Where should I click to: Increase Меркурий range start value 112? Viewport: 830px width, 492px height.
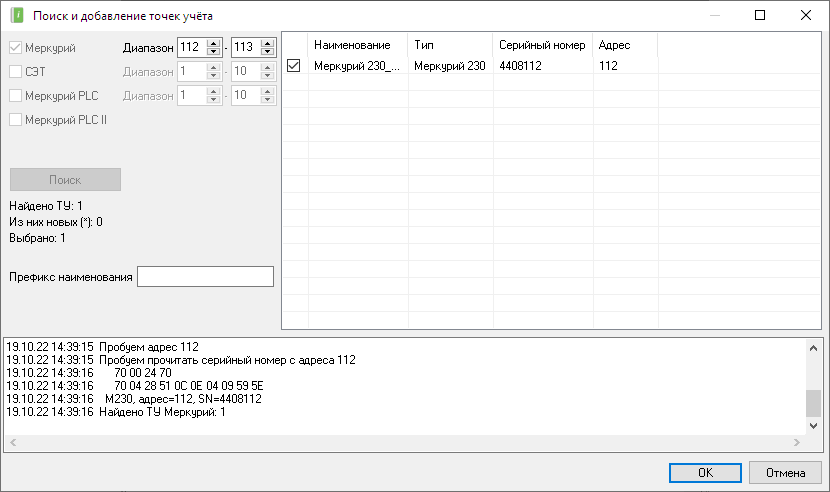click(213, 43)
